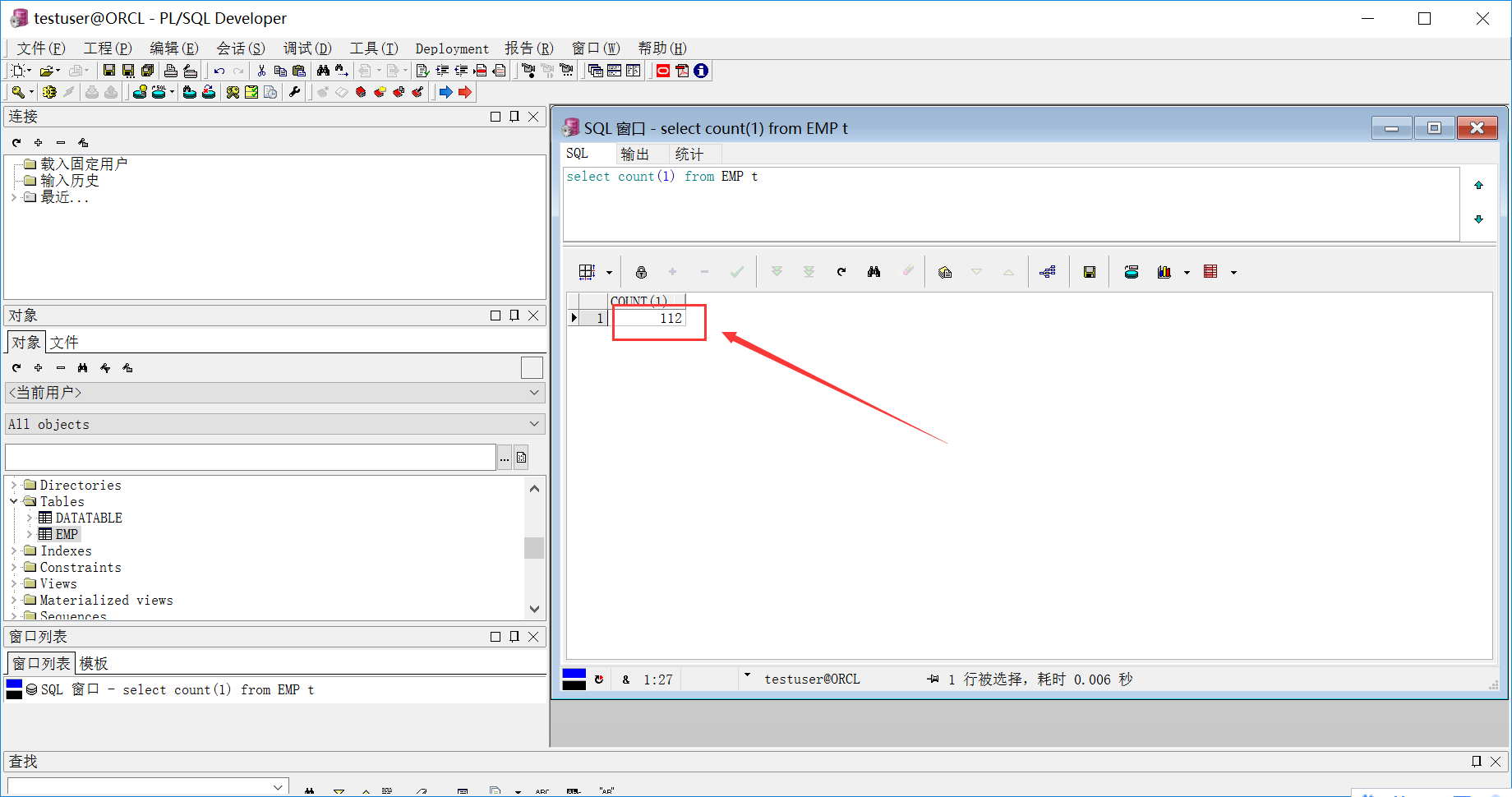Toggle the pin on the 查找 panel

click(1477, 762)
